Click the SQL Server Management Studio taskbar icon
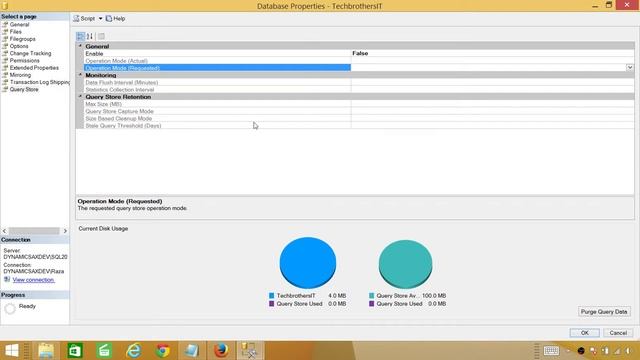Screen dimensions: 640x360 250,351
